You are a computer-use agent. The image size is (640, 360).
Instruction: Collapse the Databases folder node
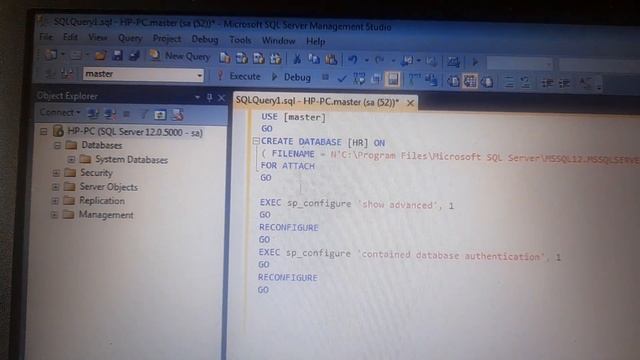(x=58, y=145)
